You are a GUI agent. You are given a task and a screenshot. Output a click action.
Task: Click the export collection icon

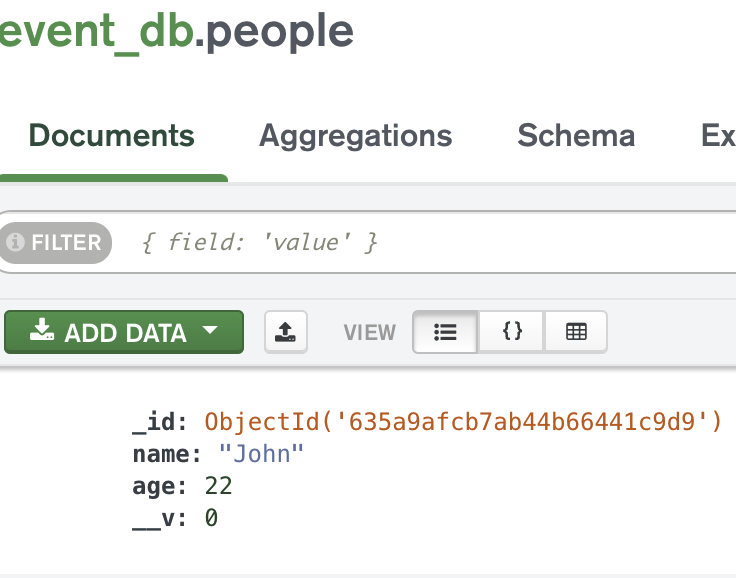(x=286, y=332)
